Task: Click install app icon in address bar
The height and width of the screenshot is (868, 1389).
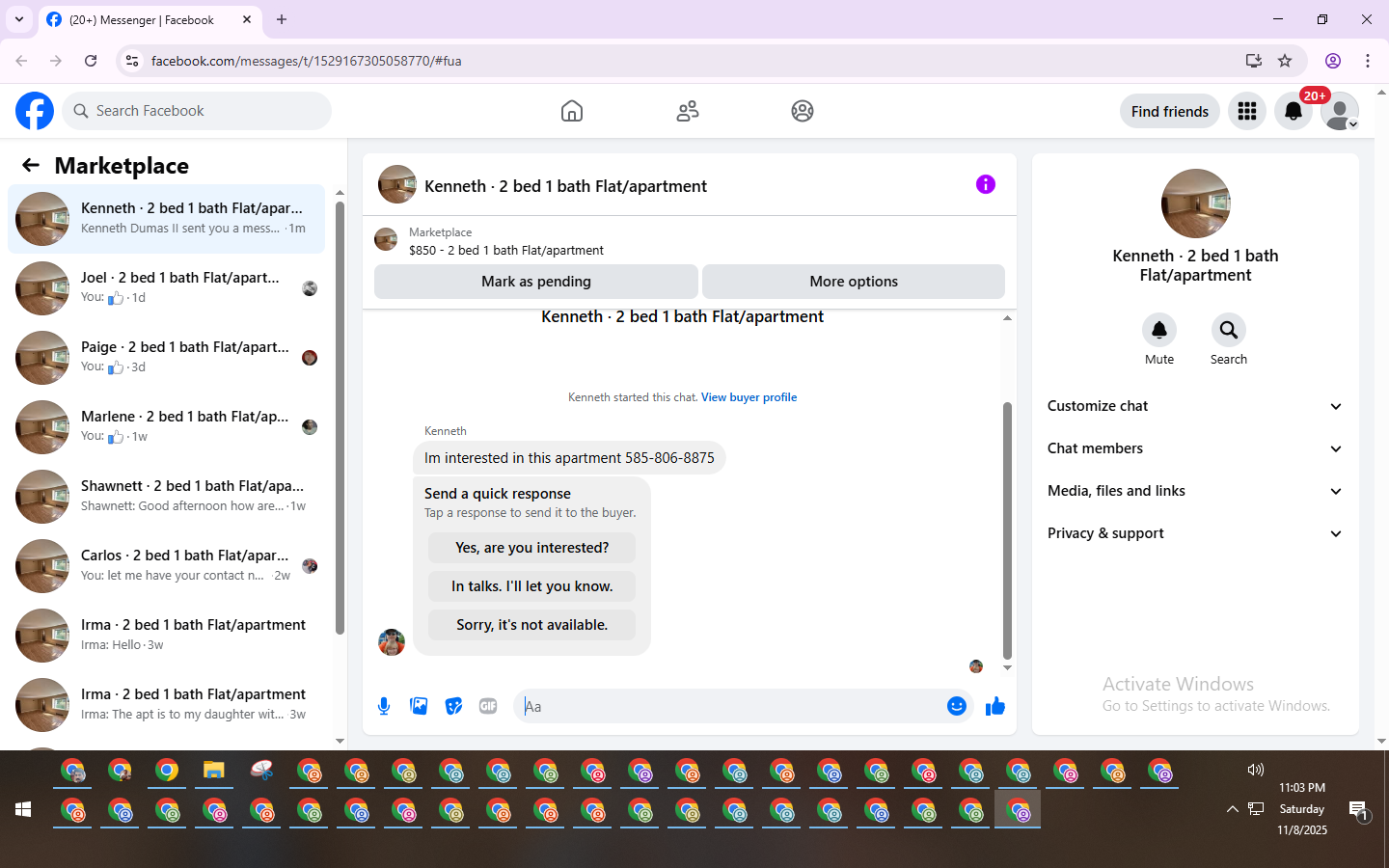Action: point(1253,61)
